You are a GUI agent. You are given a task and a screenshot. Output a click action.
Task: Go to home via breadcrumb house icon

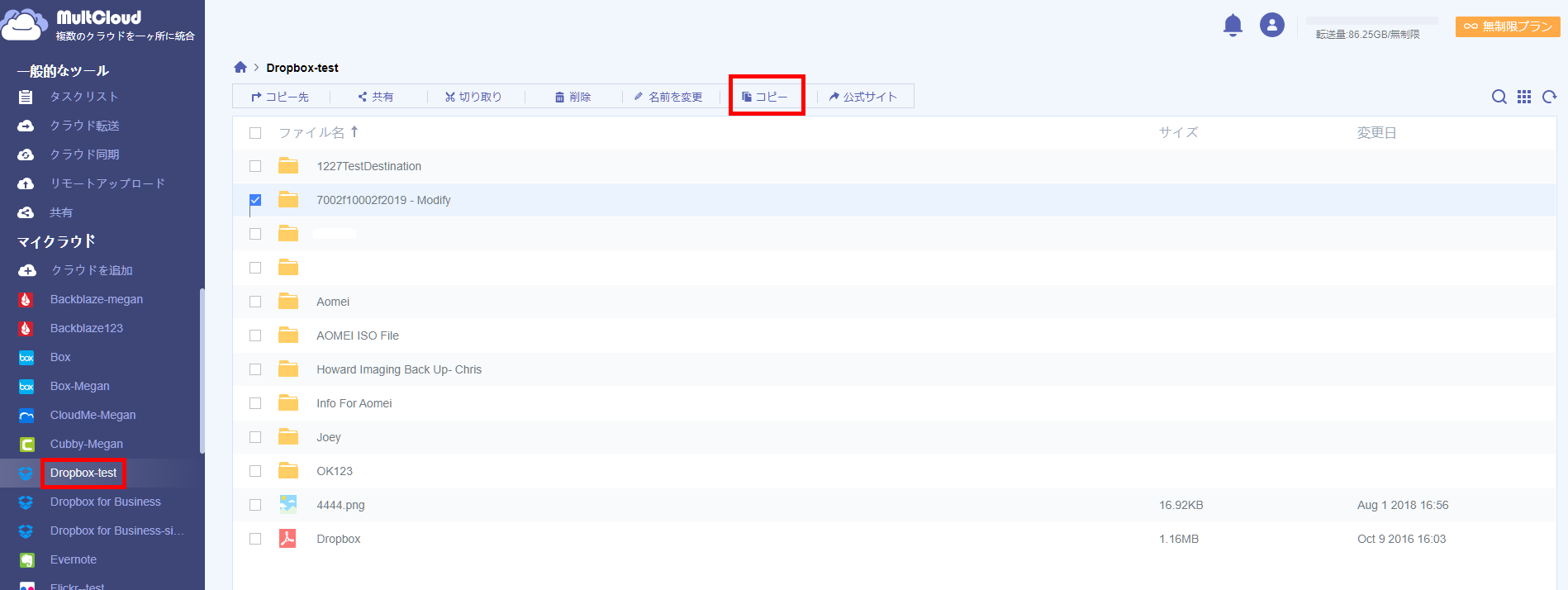click(x=240, y=67)
